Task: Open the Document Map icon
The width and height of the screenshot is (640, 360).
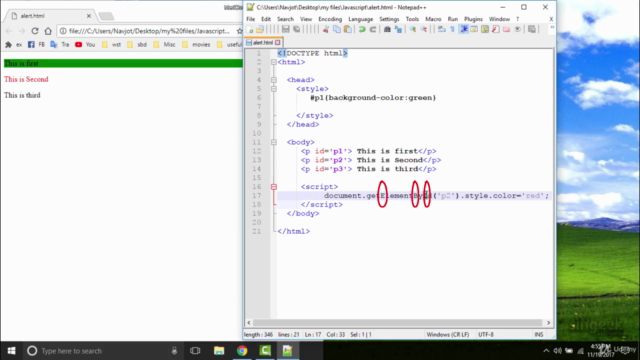Action: click(485, 29)
